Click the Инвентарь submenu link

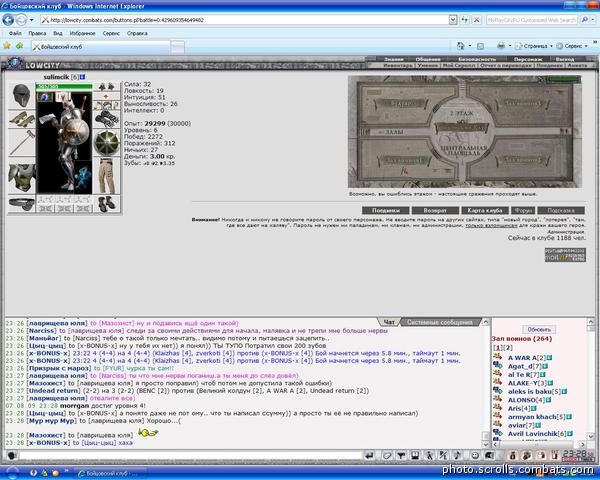398,65
